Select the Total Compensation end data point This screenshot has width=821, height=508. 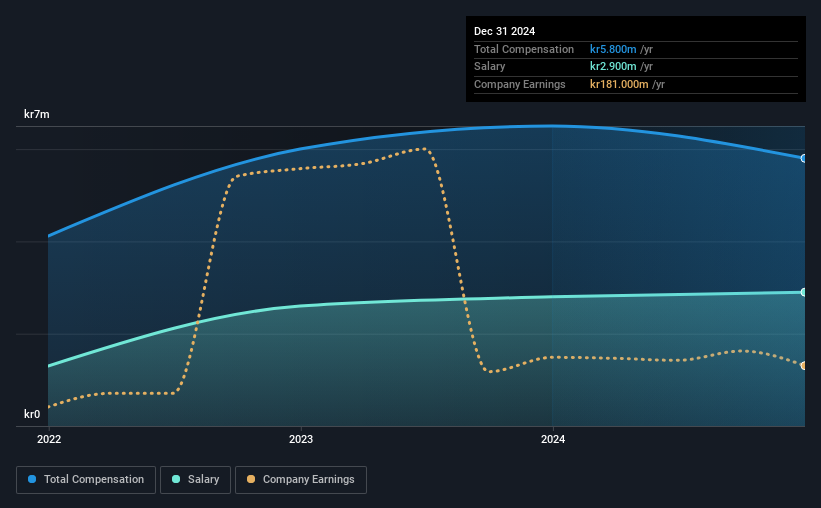(804, 158)
